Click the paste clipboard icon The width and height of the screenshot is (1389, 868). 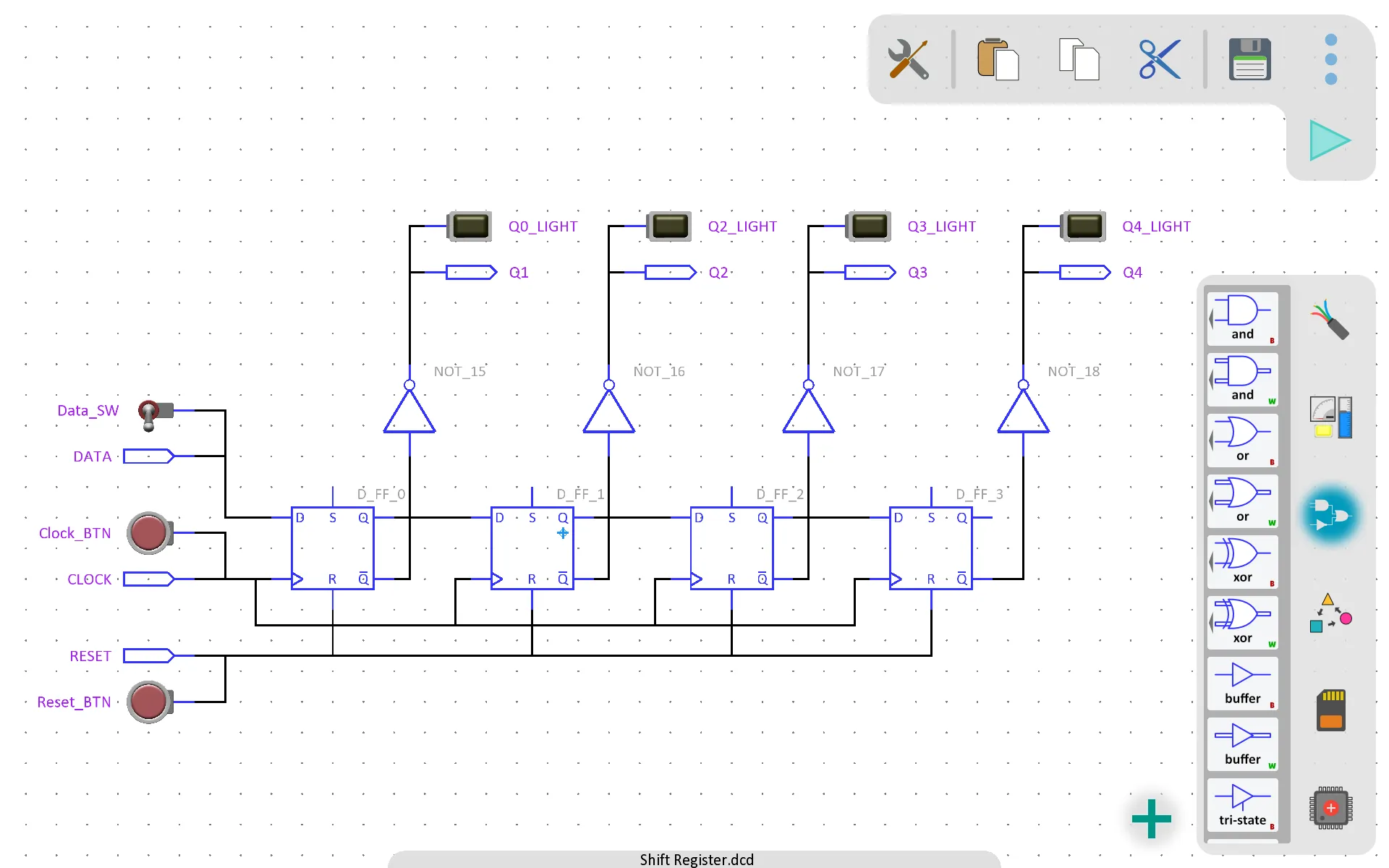click(998, 59)
